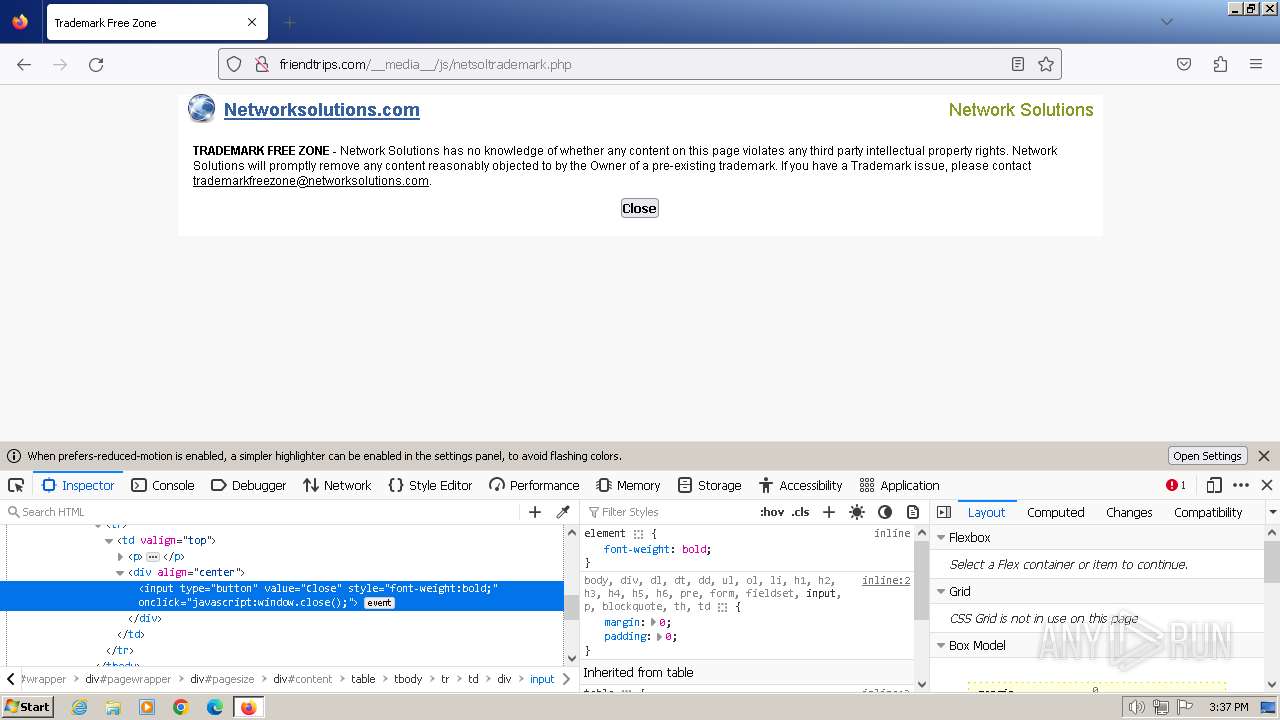Go back to previous page
Screen dimensions: 1280x720
click(x=24, y=64)
